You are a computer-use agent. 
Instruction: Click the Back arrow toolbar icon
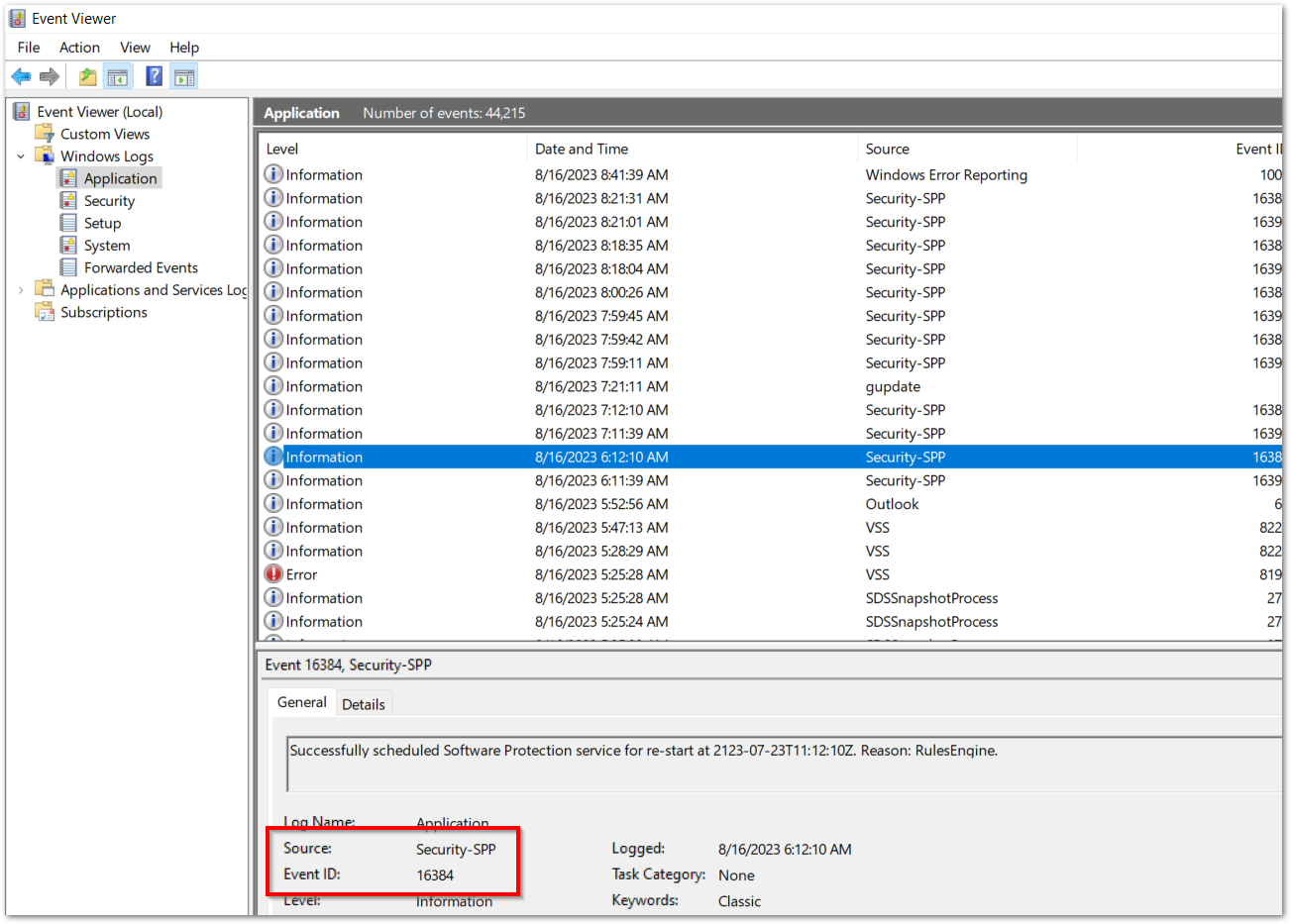coord(21,76)
